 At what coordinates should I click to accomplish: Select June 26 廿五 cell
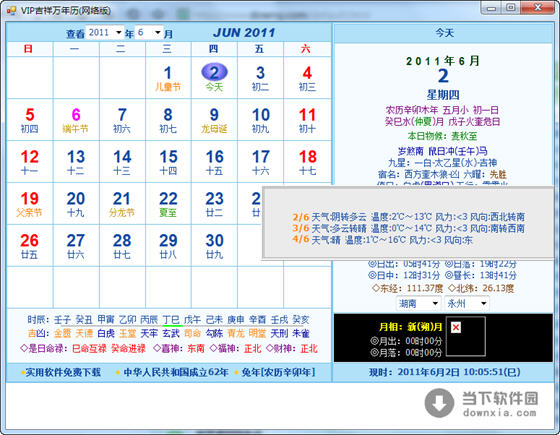click(30, 245)
